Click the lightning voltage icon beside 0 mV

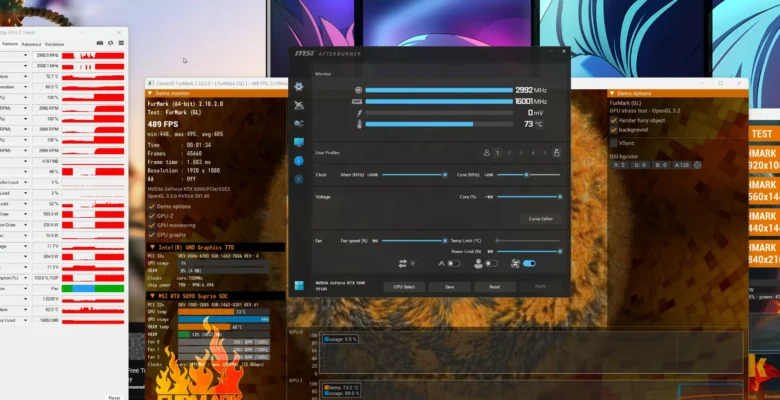coord(359,113)
